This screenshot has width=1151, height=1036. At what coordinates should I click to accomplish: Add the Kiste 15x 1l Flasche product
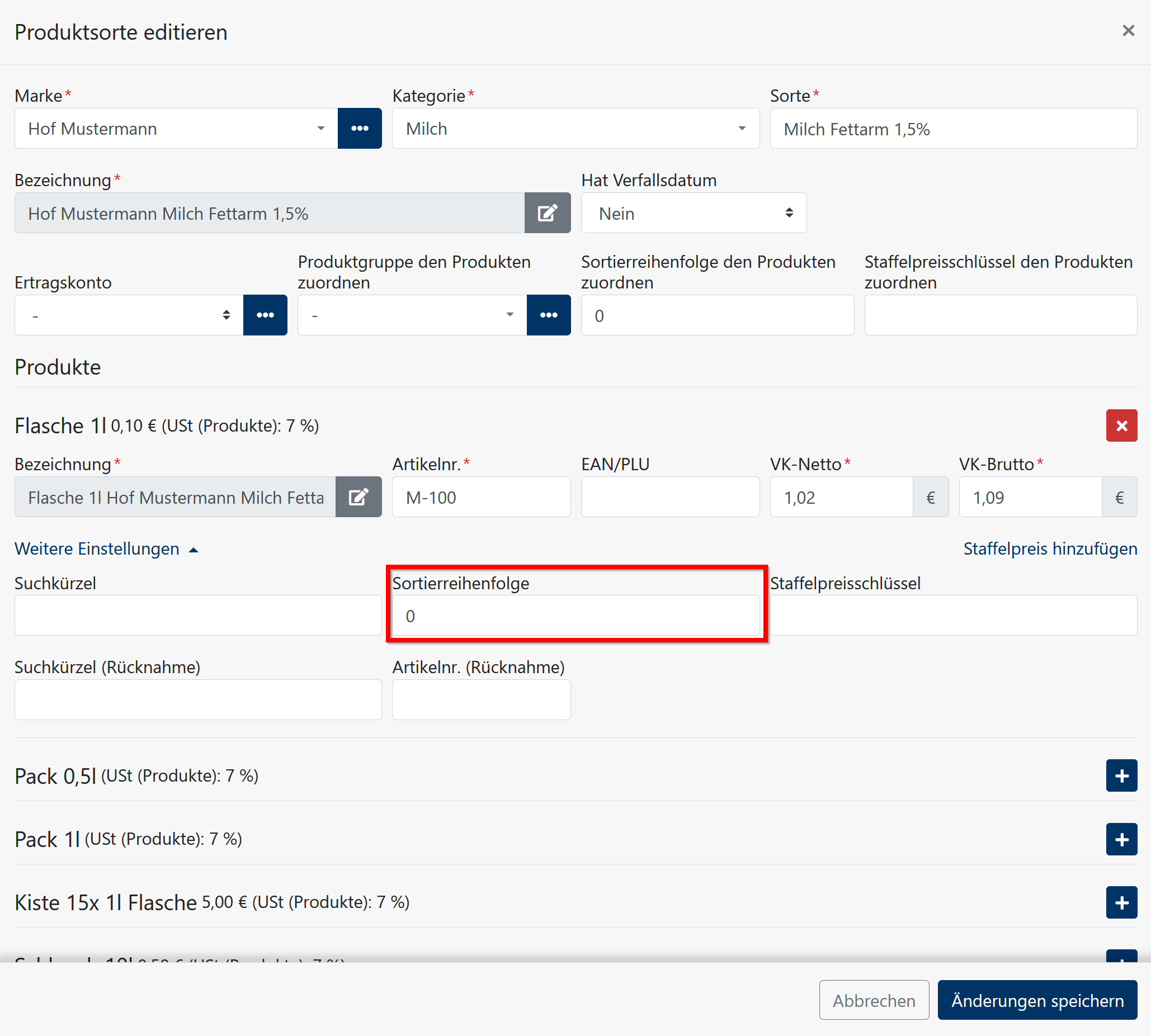[x=1121, y=902]
